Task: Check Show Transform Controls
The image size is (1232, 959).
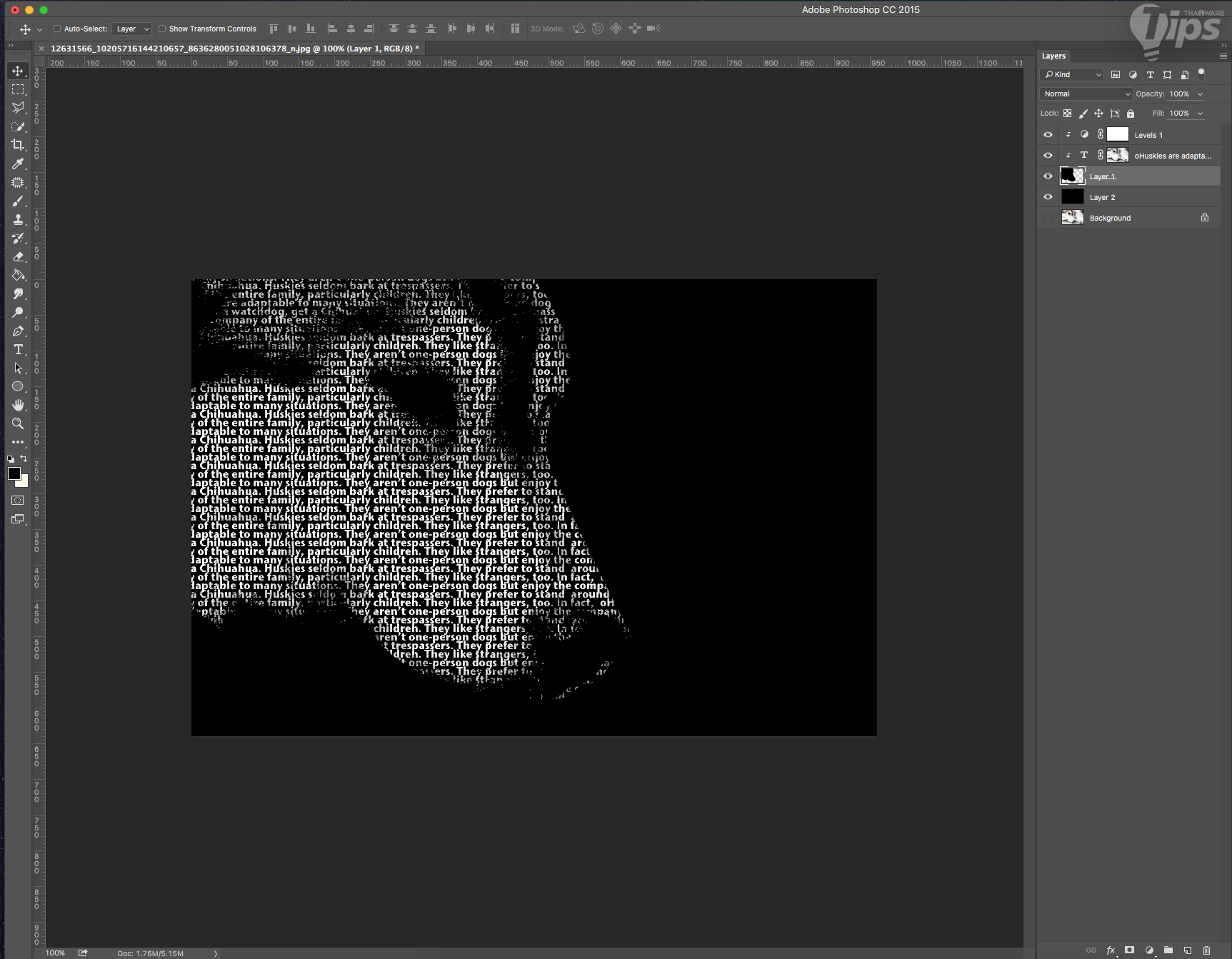Action: [x=162, y=29]
